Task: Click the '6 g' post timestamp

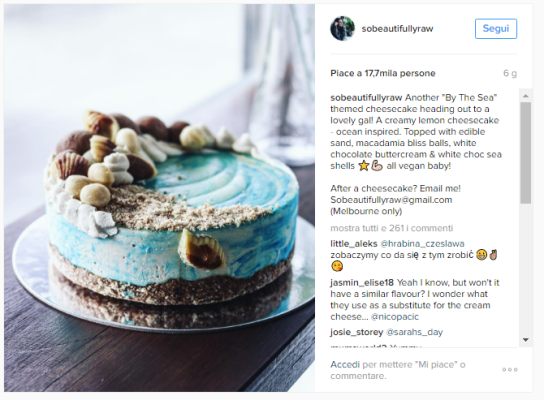Action: (510, 73)
